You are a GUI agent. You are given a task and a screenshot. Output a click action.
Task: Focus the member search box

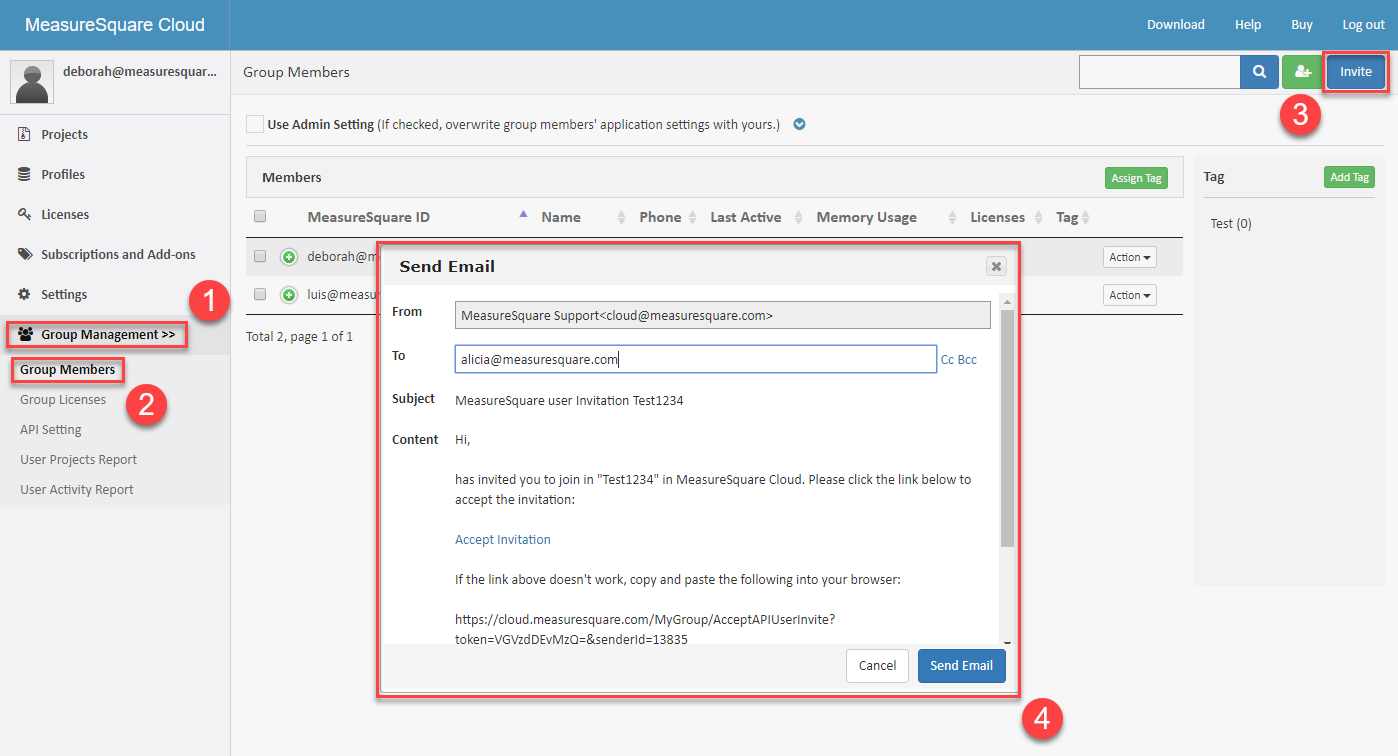(1160, 72)
